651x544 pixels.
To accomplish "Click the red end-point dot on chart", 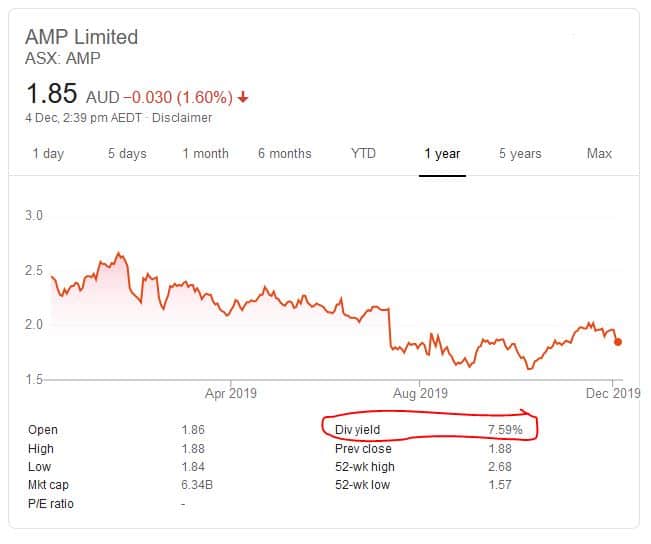I will [618, 342].
